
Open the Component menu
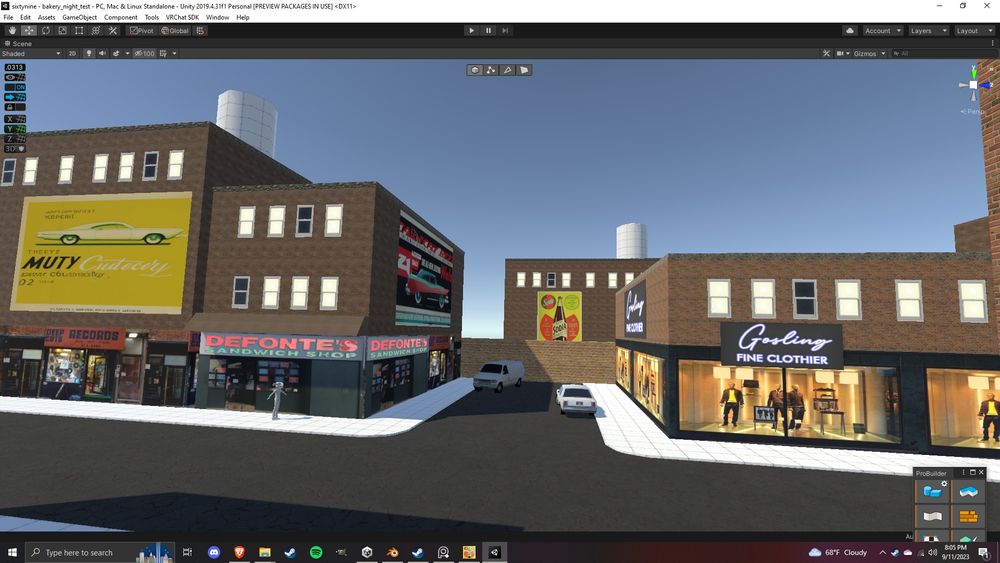point(121,17)
